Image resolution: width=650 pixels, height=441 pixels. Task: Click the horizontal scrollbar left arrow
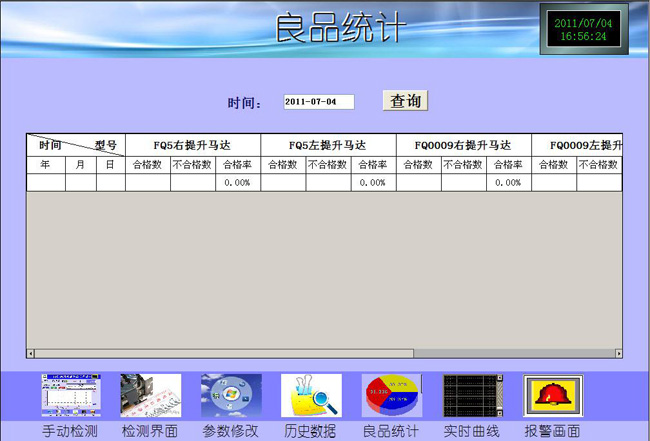click(30, 354)
